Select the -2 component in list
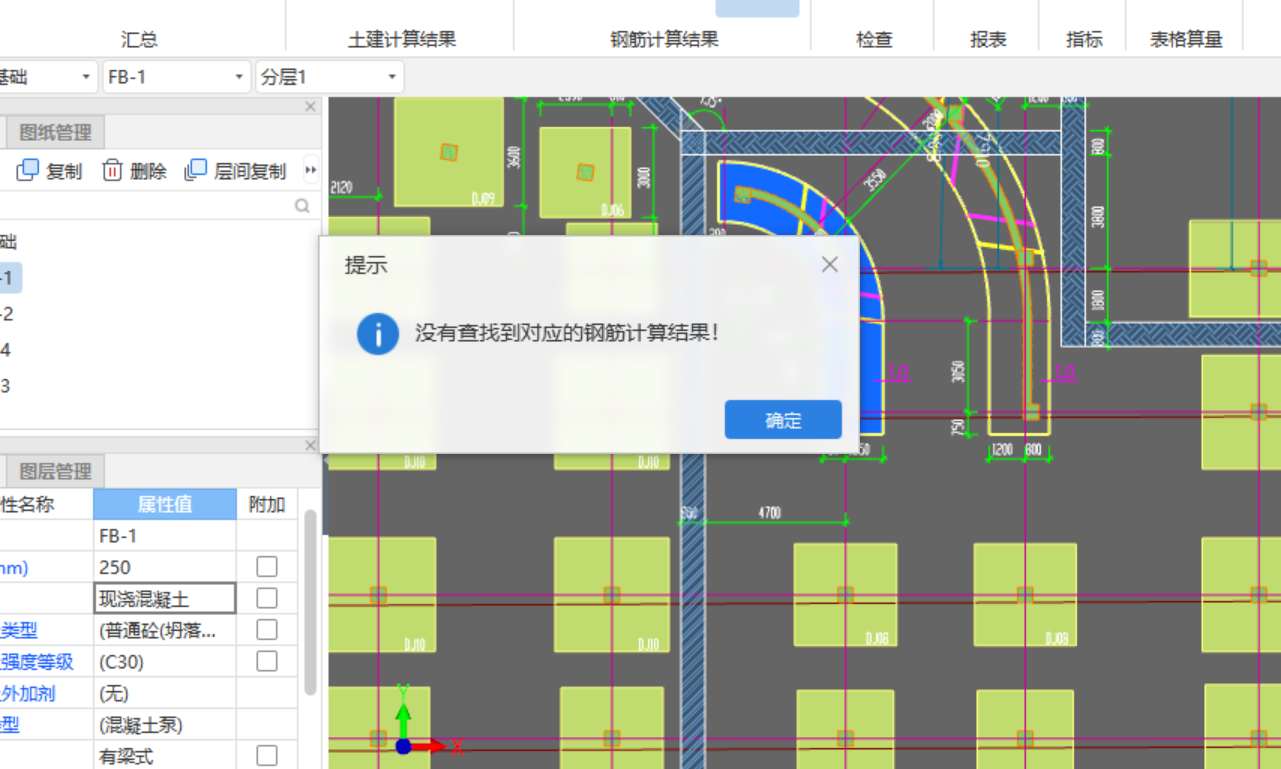The width and height of the screenshot is (1281, 769). click(7, 314)
